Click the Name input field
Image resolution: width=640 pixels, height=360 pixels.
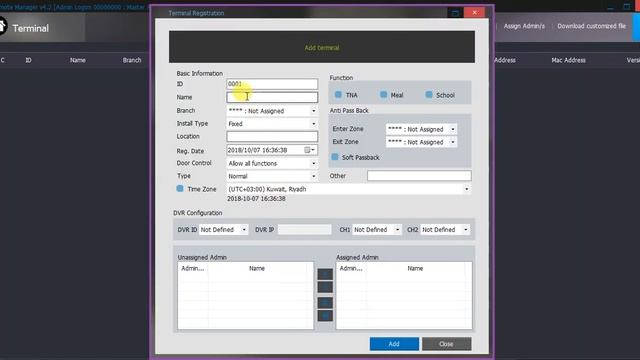pos(272,97)
